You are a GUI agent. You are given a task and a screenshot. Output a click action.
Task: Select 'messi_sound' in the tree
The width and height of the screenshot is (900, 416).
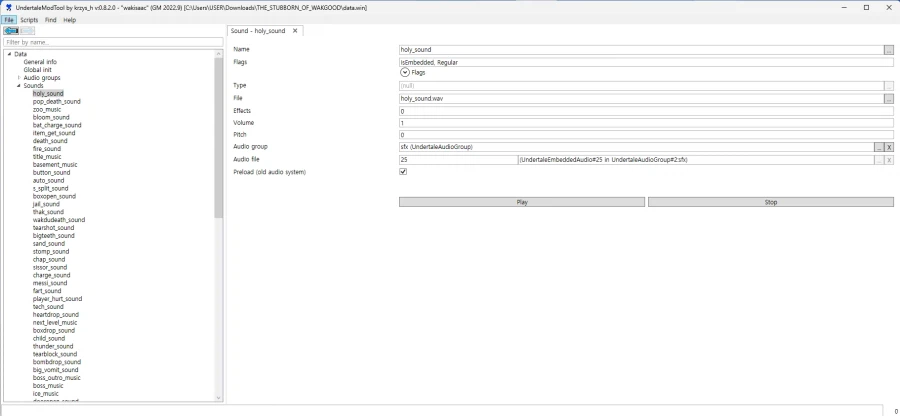(x=50, y=283)
